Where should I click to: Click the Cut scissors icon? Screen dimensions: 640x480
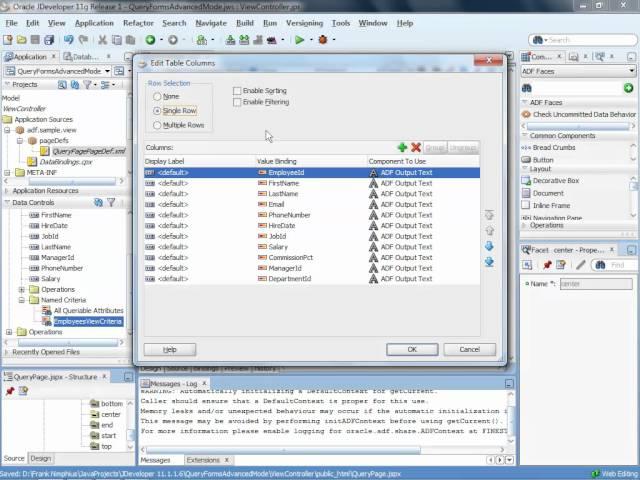pyautogui.click(x=102, y=40)
